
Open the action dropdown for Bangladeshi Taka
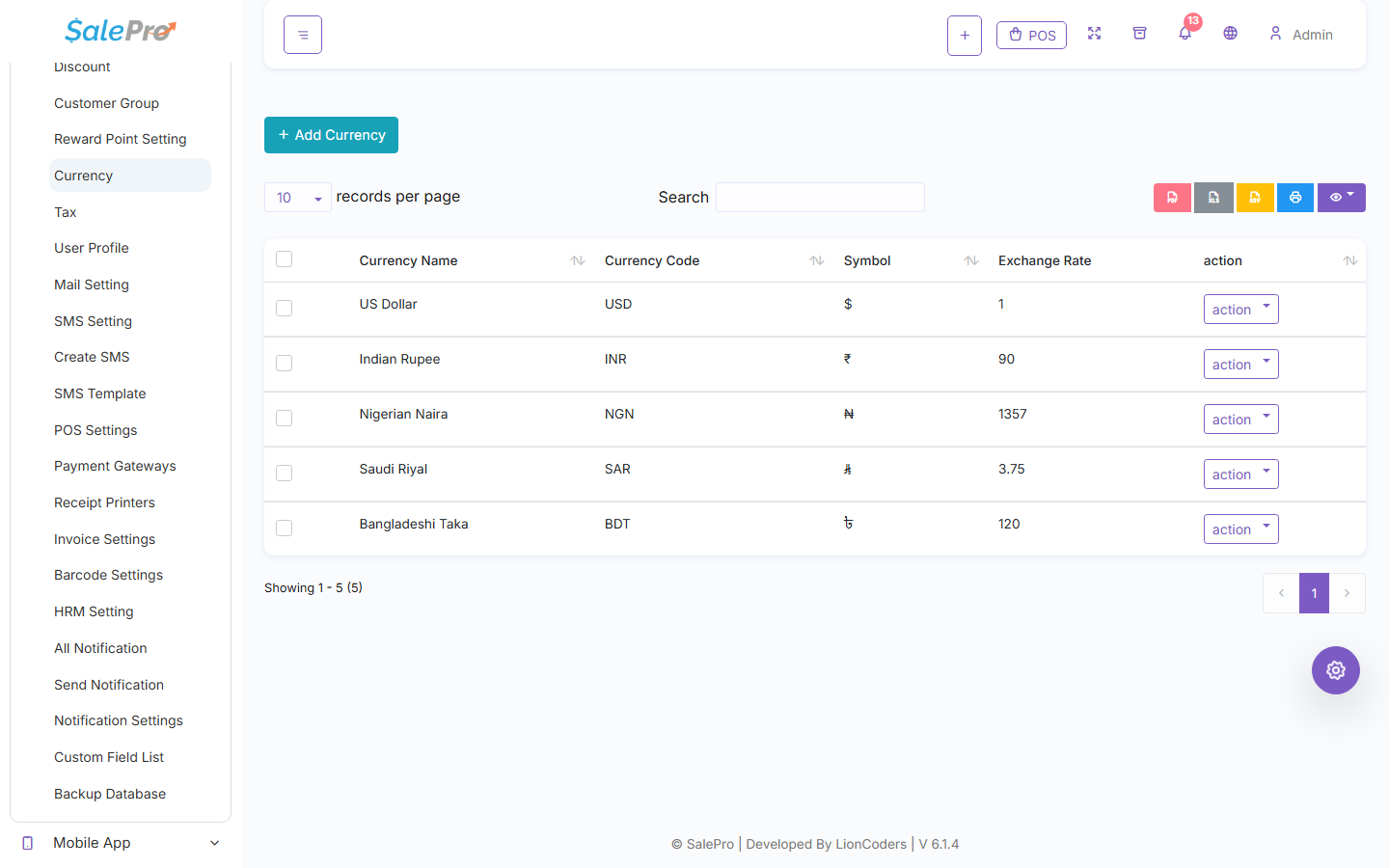point(1240,529)
